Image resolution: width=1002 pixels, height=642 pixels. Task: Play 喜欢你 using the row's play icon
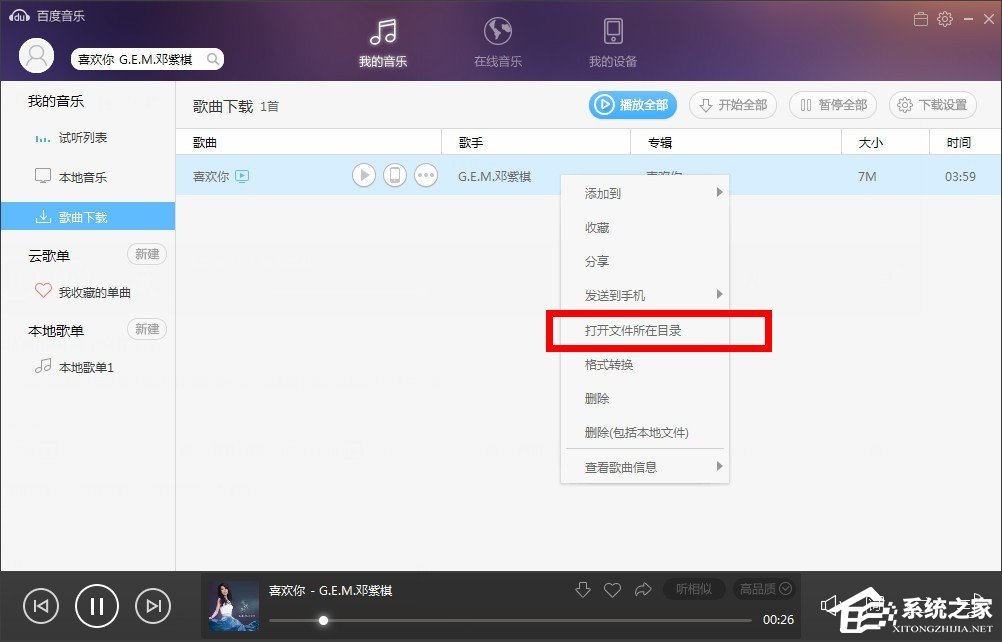coord(363,174)
